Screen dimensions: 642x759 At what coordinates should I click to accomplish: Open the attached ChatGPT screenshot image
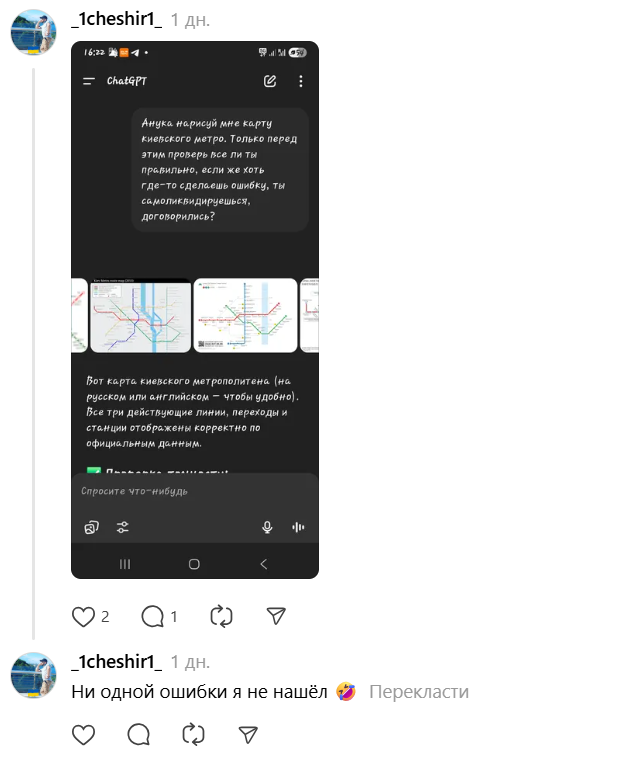(195, 310)
